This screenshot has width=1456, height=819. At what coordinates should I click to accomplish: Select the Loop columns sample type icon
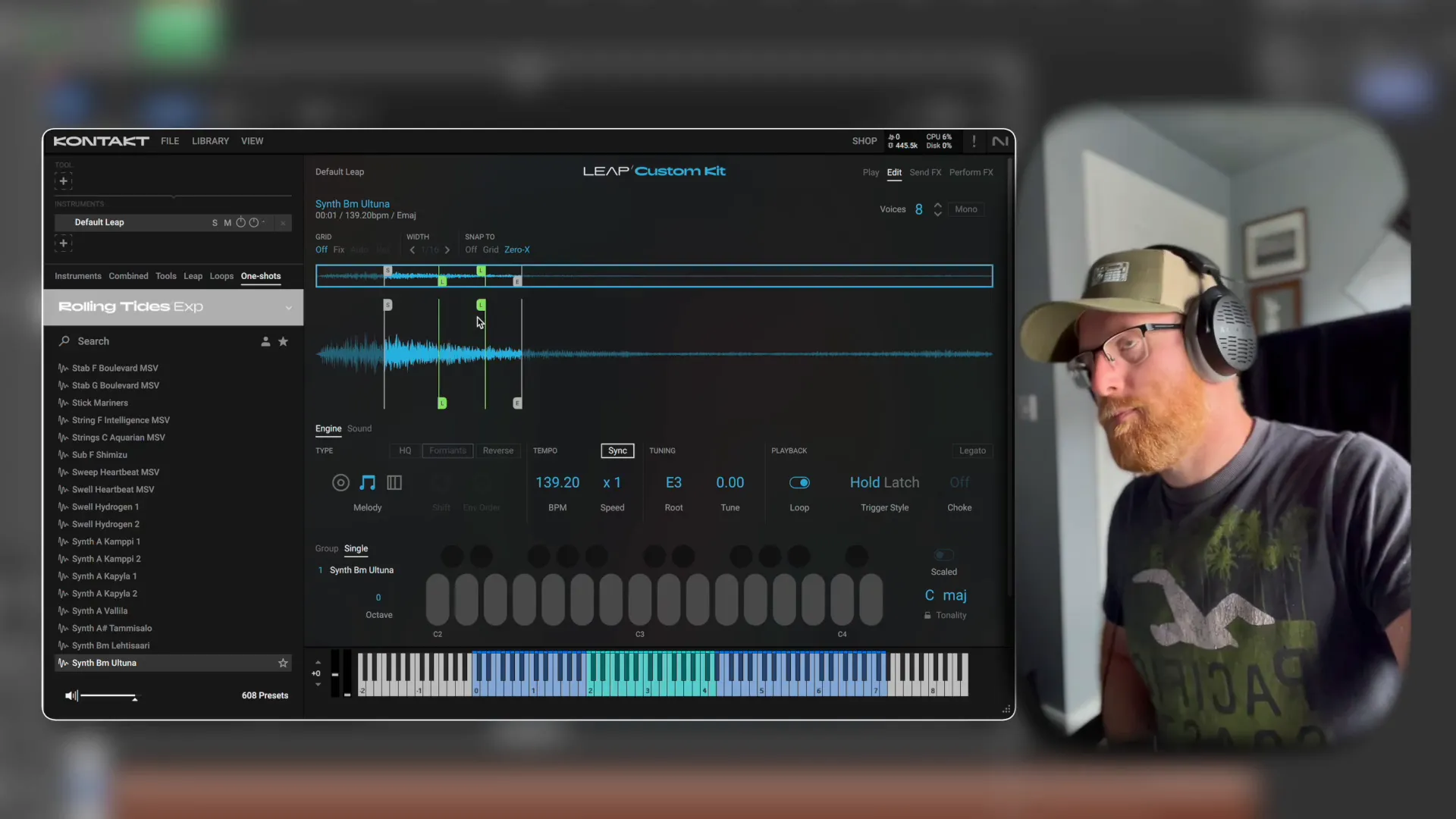coord(394,482)
